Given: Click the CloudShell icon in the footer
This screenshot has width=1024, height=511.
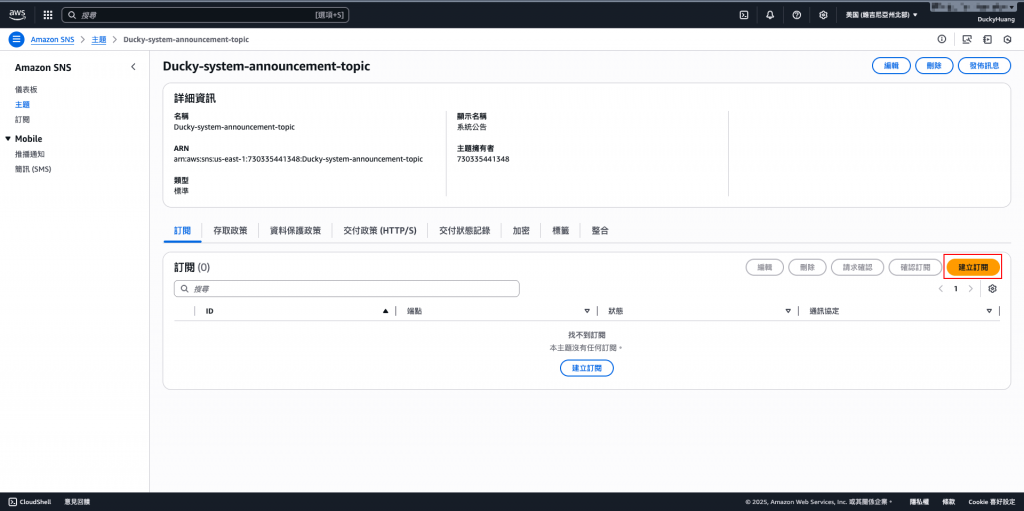Looking at the screenshot, I should (13, 502).
